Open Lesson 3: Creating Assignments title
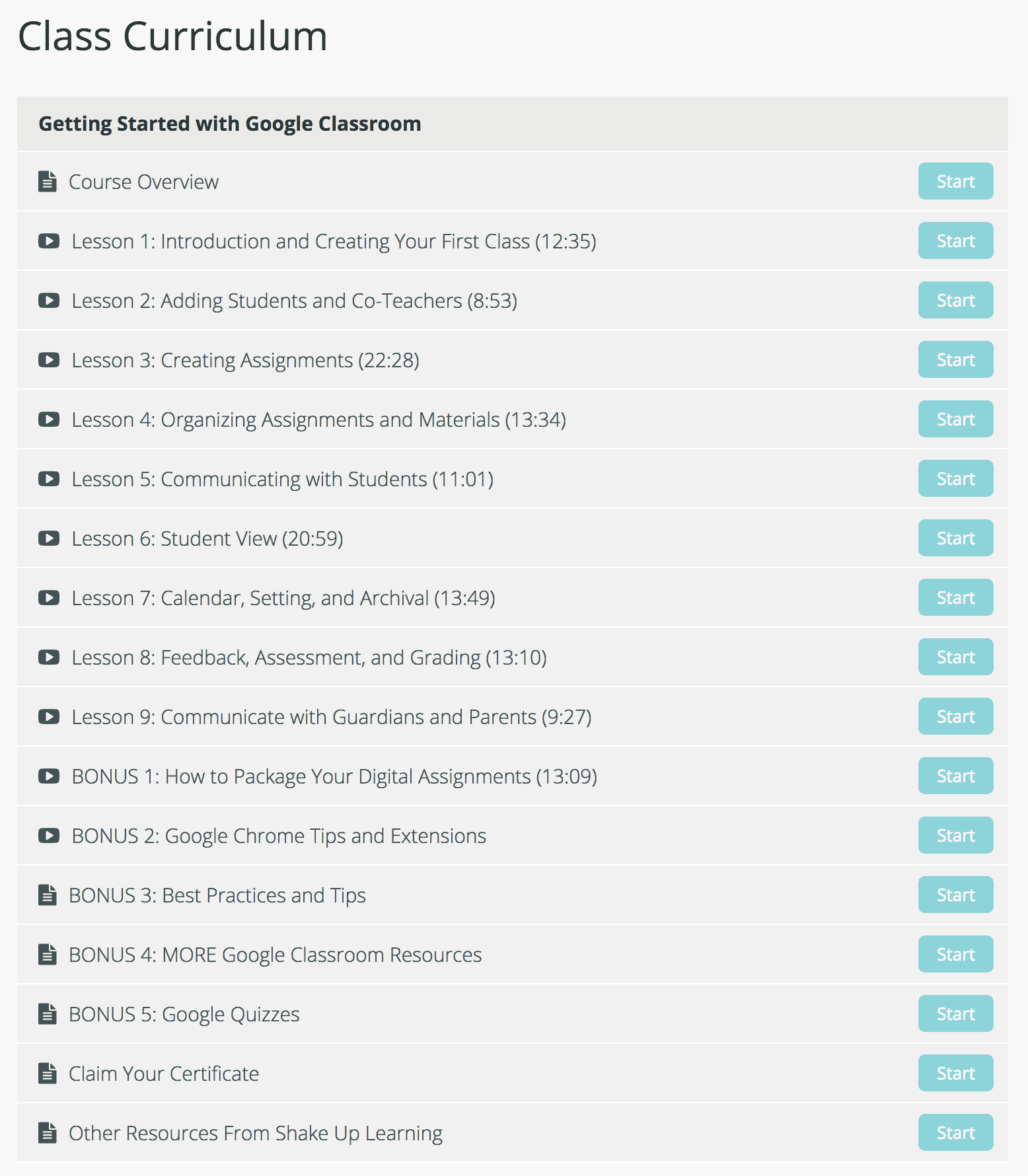Screen dimensions: 1028x1176 point(245,361)
